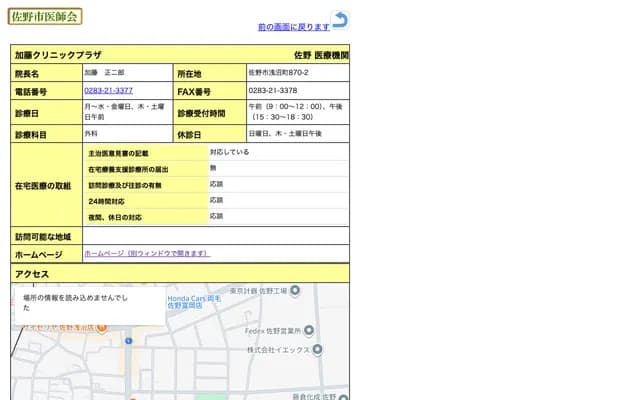This screenshot has height=400, width=640.
Task: Open the 前の画面に戻ります link
Action: click(293, 27)
